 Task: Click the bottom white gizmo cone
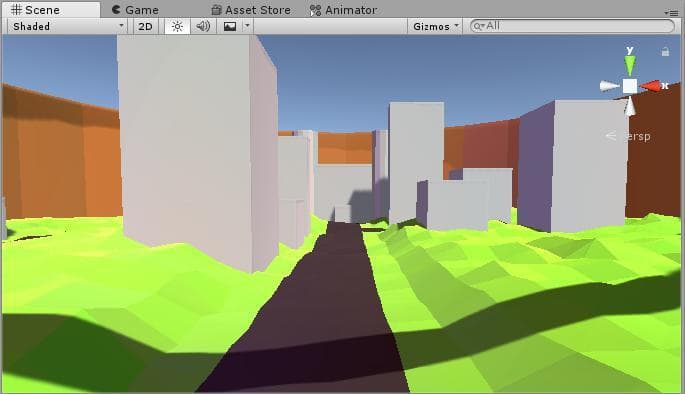pos(630,106)
